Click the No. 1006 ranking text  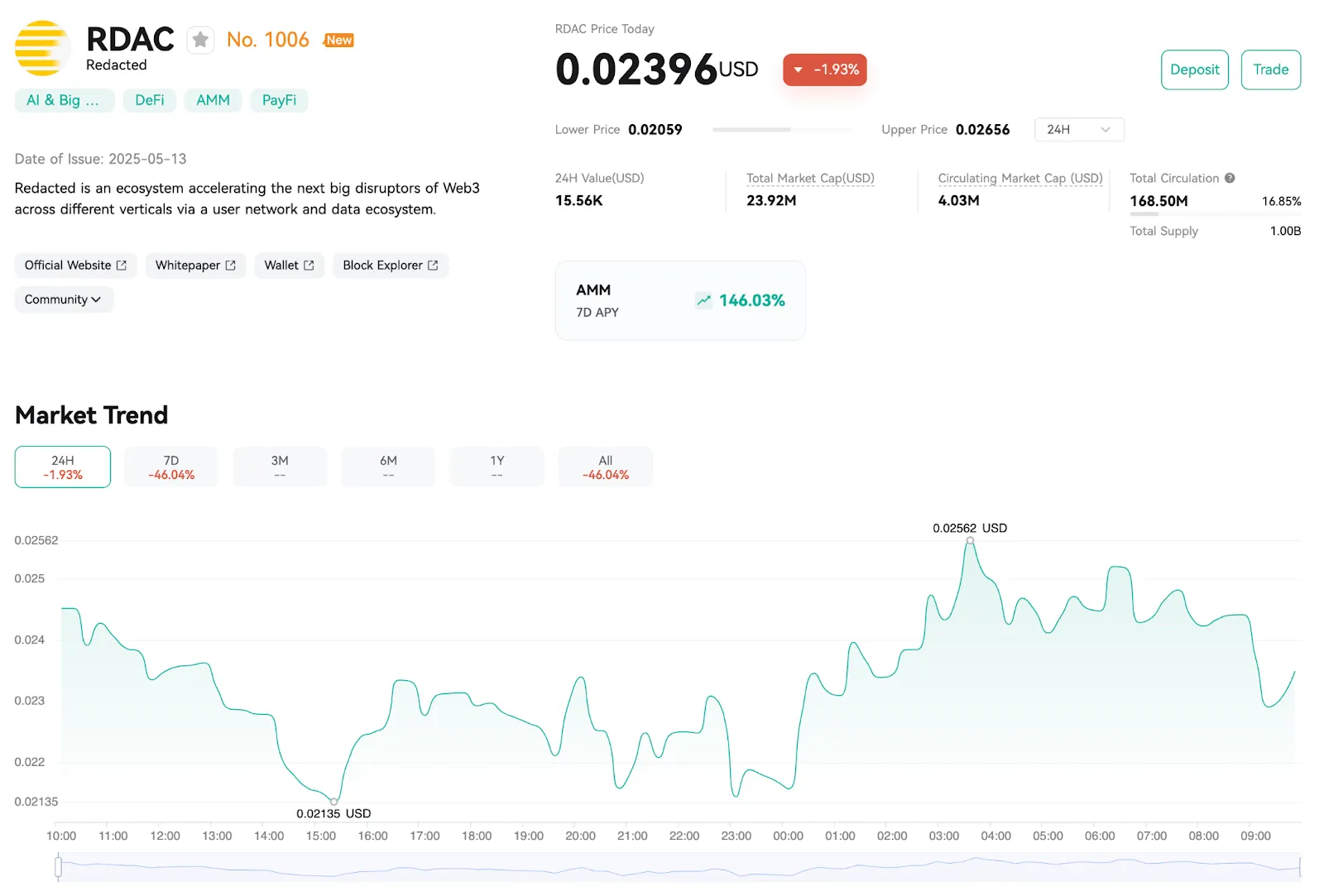point(267,40)
